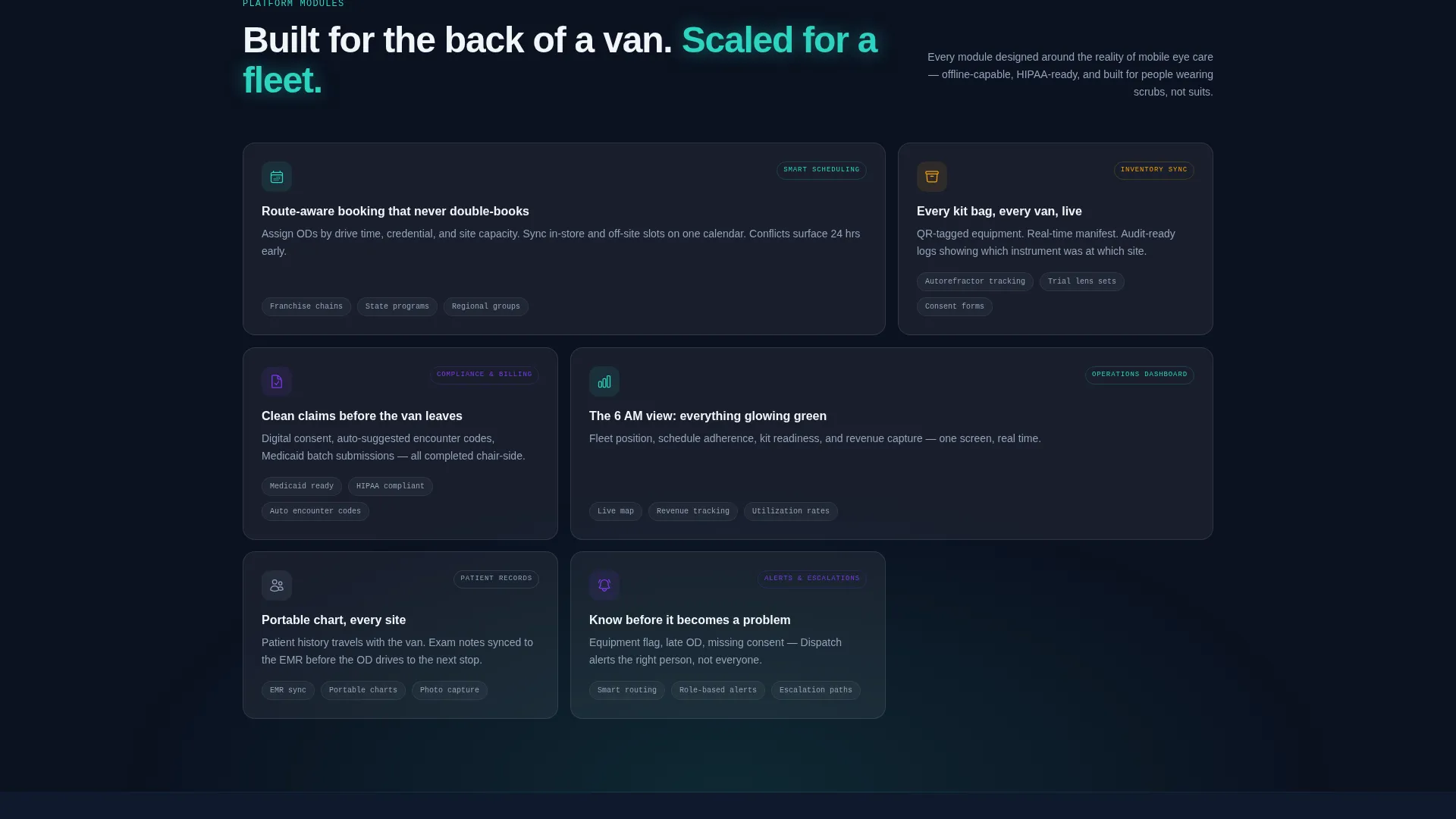This screenshot has width=1456, height=819.
Task: Choose the Live map tag
Action: click(616, 511)
